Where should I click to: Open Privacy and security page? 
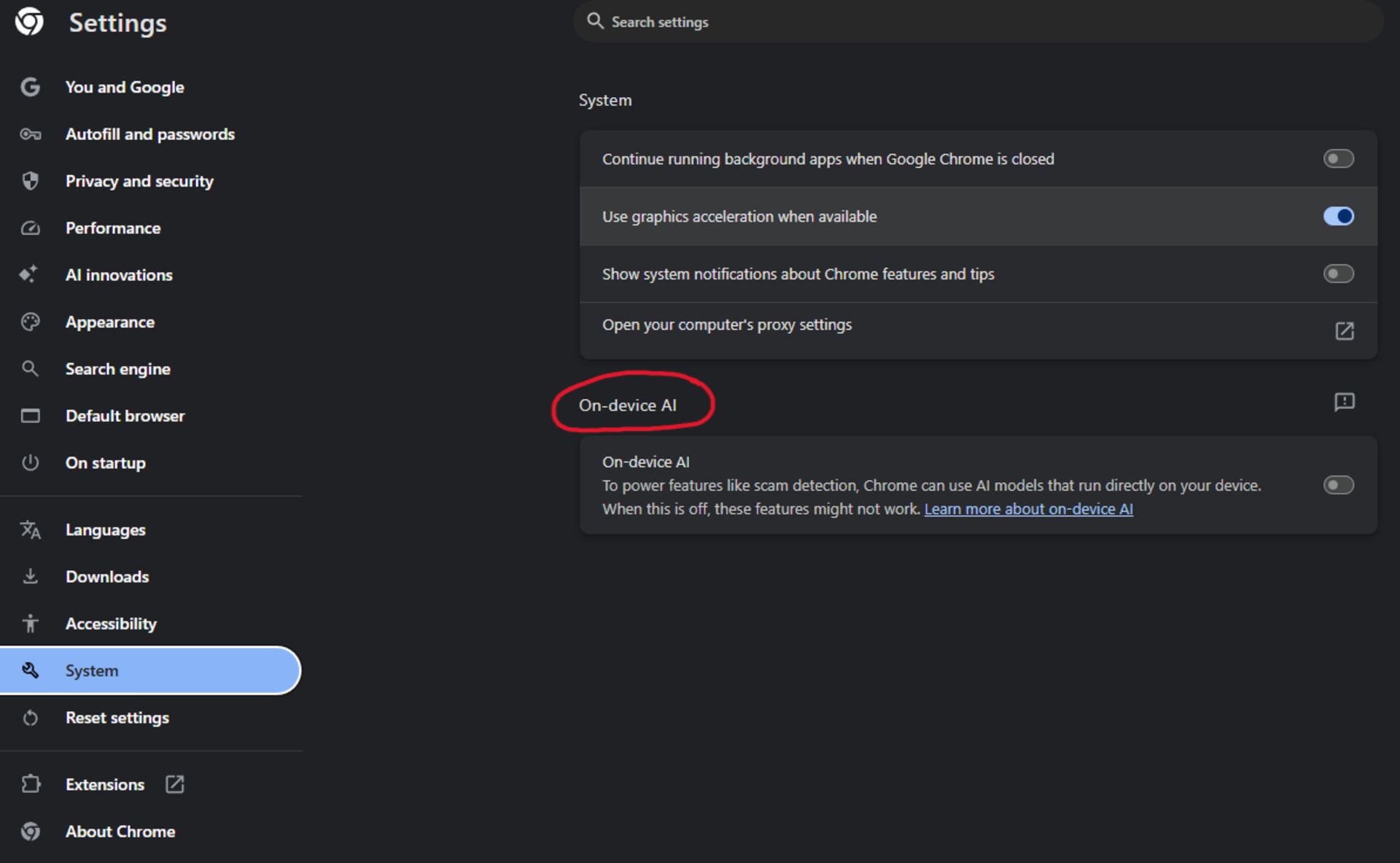point(139,181)
